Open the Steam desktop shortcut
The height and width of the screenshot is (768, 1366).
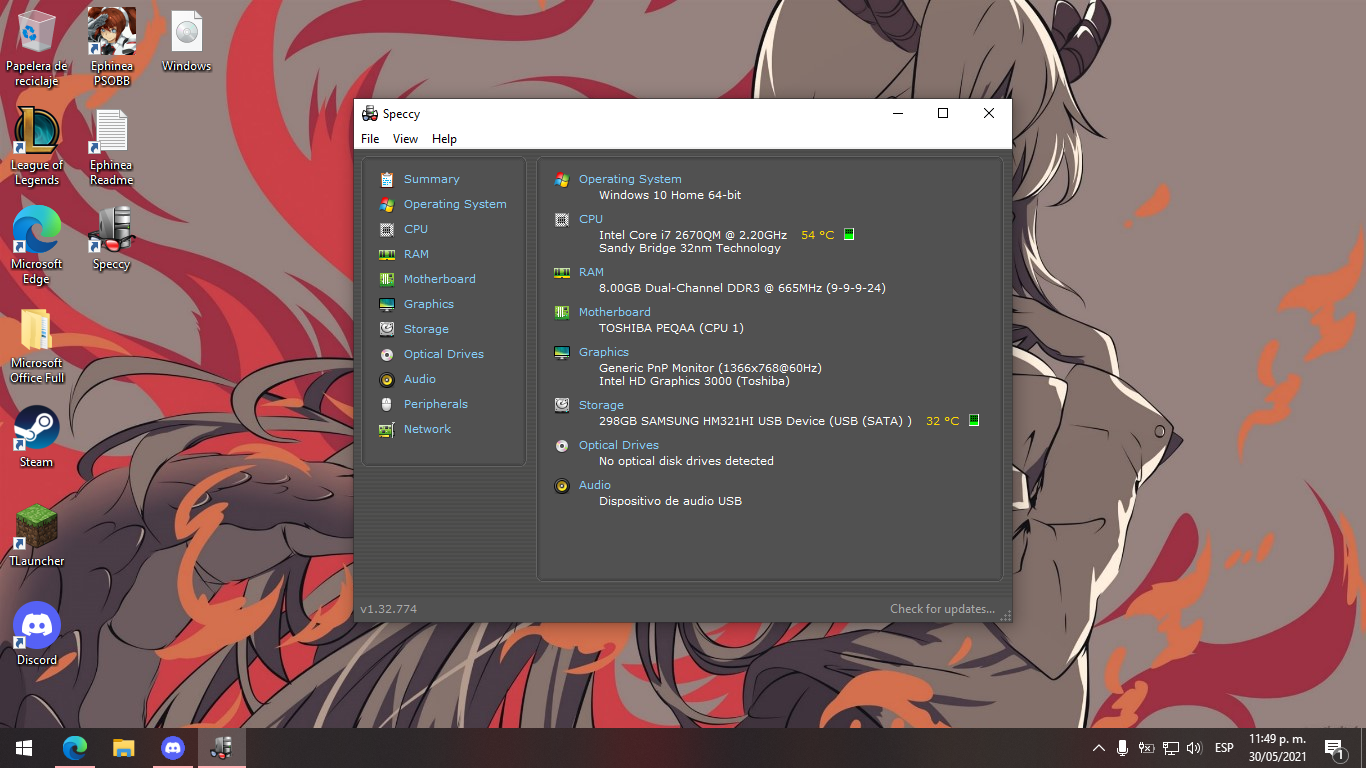point(36,437)
